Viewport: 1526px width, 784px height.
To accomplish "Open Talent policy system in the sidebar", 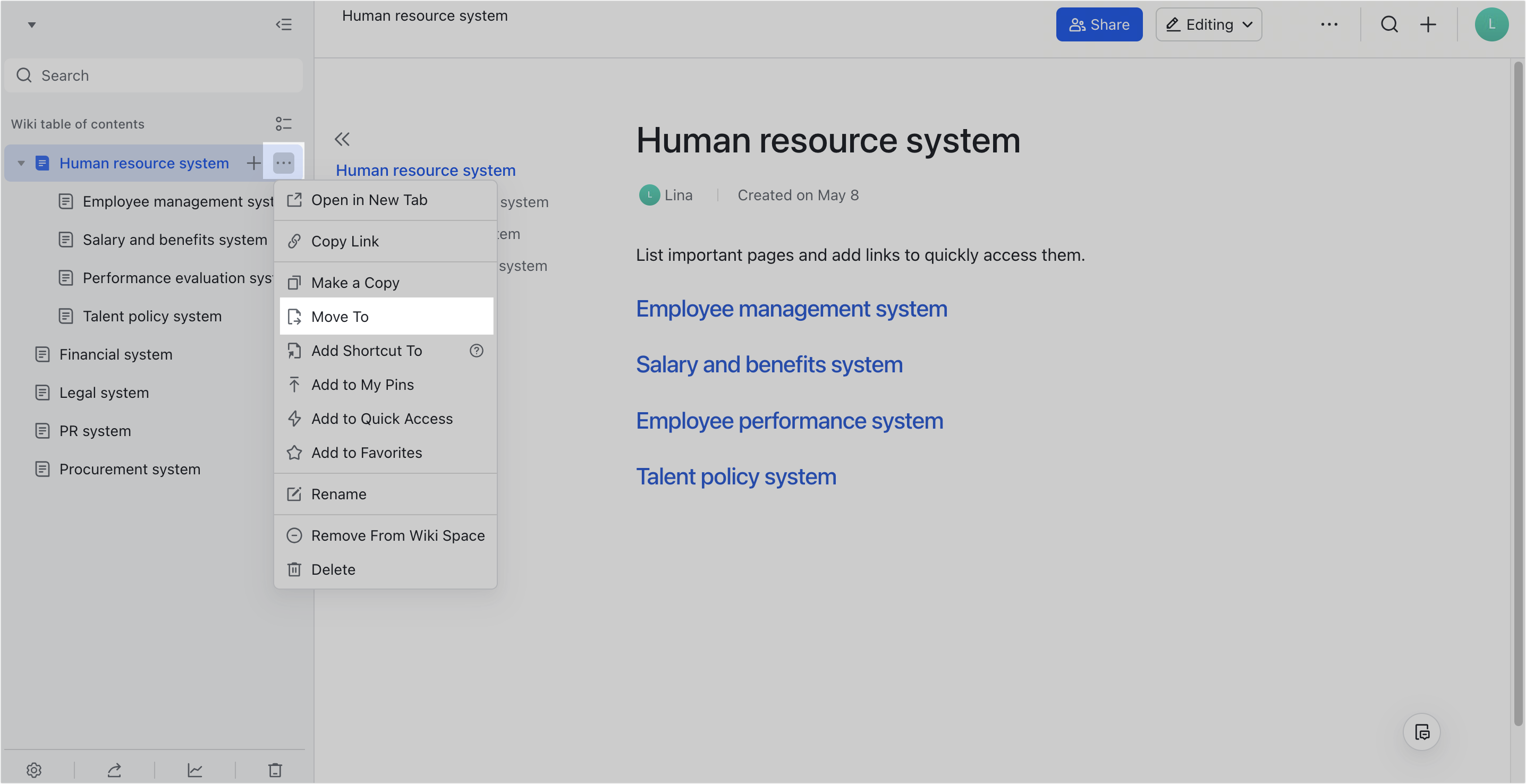I will [152, 316].
